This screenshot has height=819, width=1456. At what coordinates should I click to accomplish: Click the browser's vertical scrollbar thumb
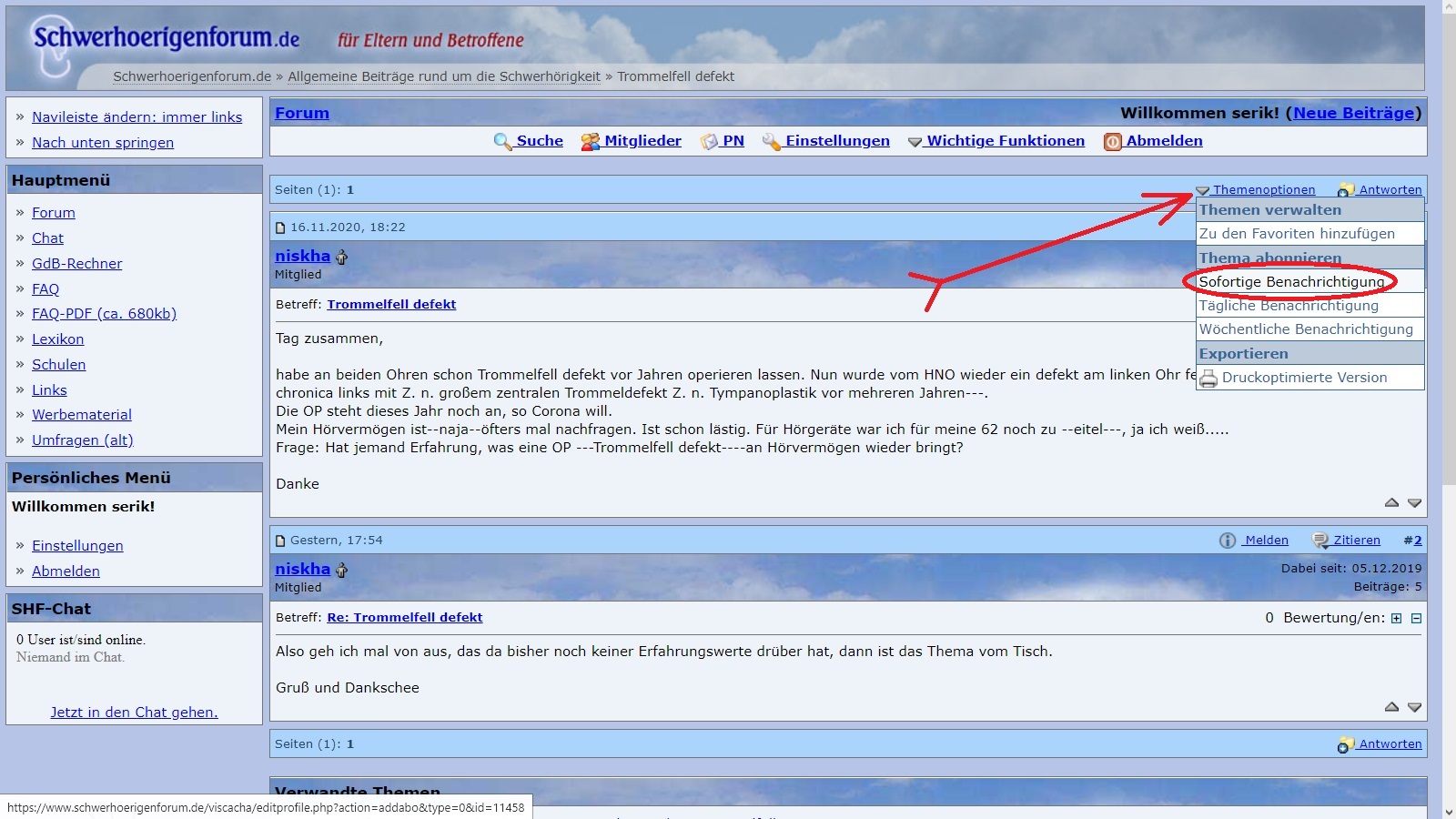click(1449, 246)
